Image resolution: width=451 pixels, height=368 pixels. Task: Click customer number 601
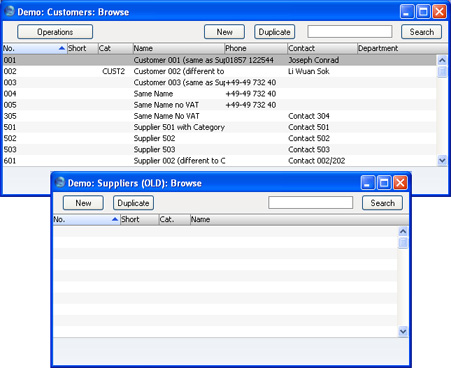[x=10, y=161]
